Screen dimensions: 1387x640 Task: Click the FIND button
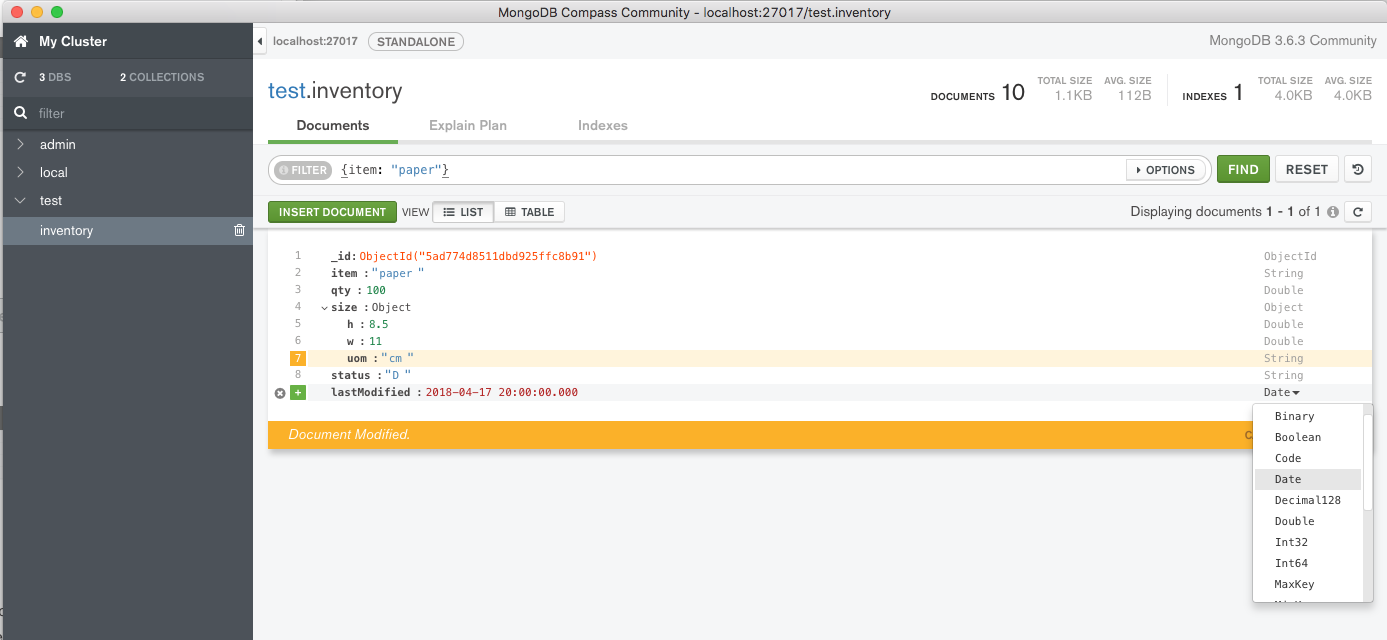[x=1243, y=169]
